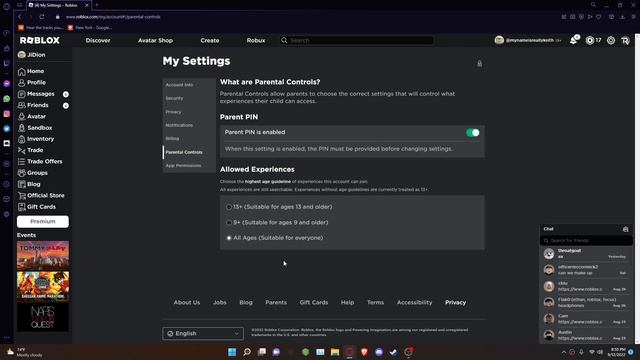Open Create in the top navigation

210,40
